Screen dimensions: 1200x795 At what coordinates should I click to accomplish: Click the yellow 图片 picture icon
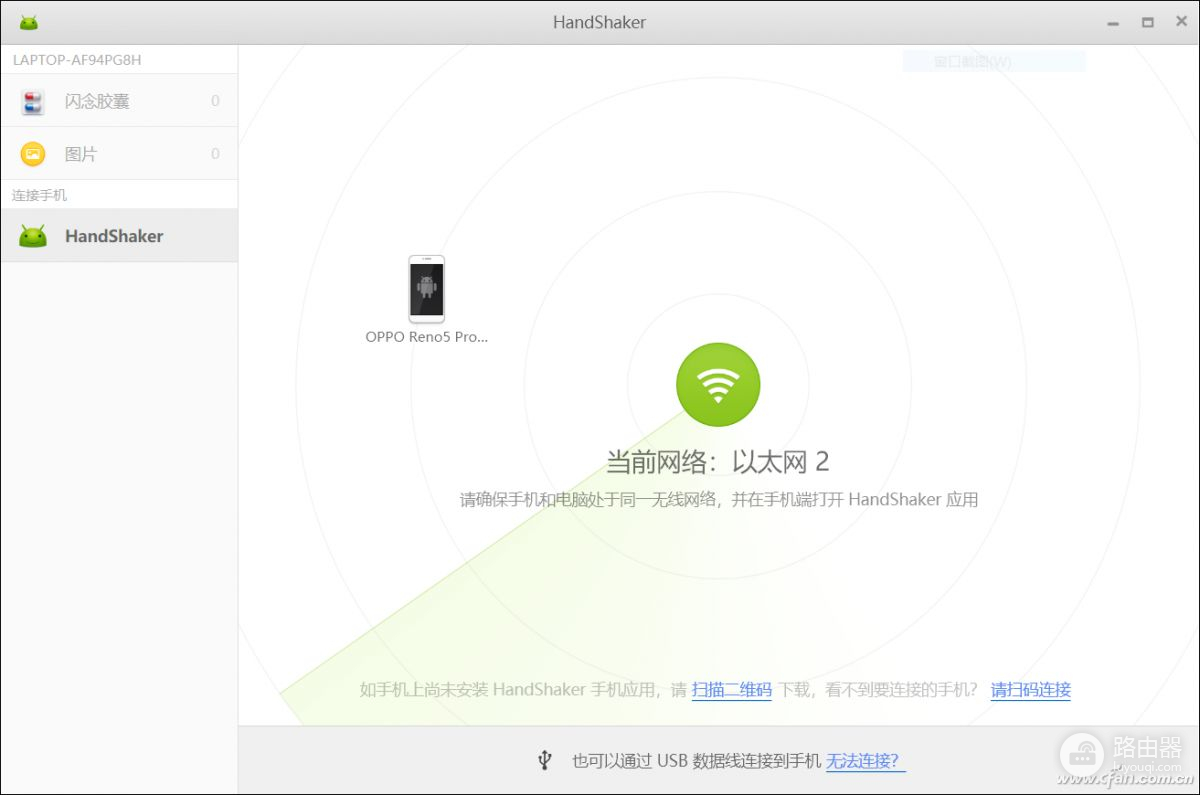click(33, 154)
